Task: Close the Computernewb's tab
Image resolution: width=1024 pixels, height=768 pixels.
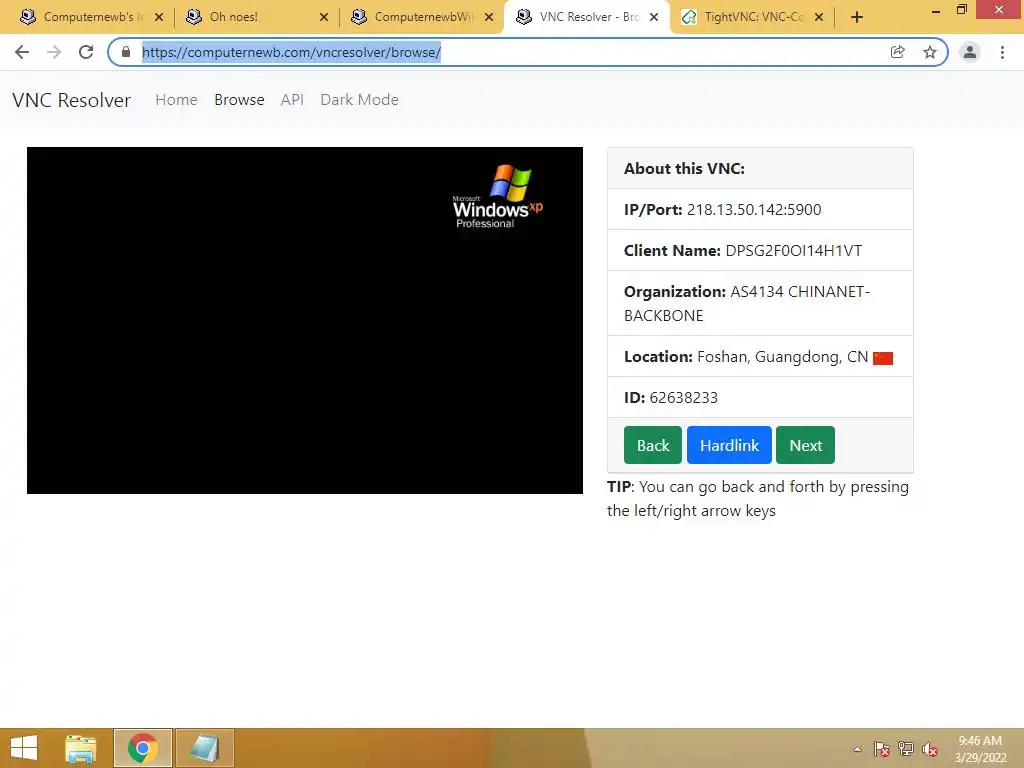Action: 159,17
